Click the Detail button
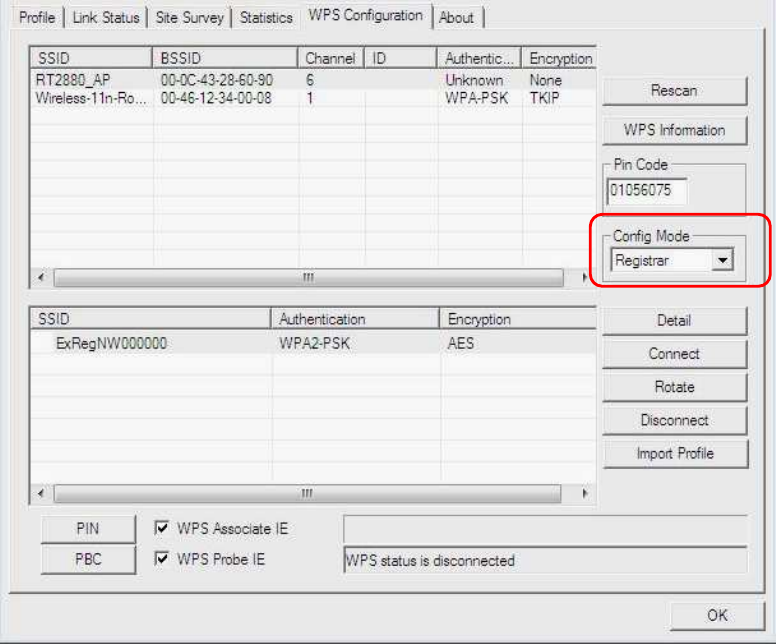The width and height of the screenshot is (776, 644). pos(674,321)
